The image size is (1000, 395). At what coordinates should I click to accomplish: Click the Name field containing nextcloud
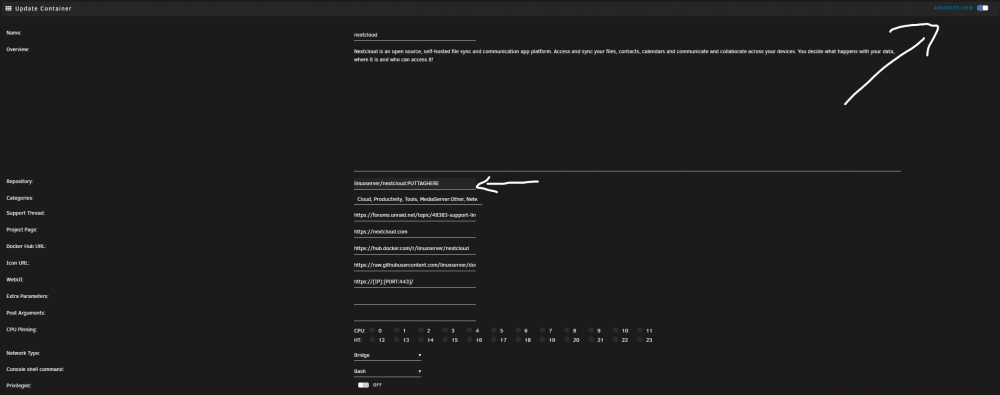pos(415,35)
